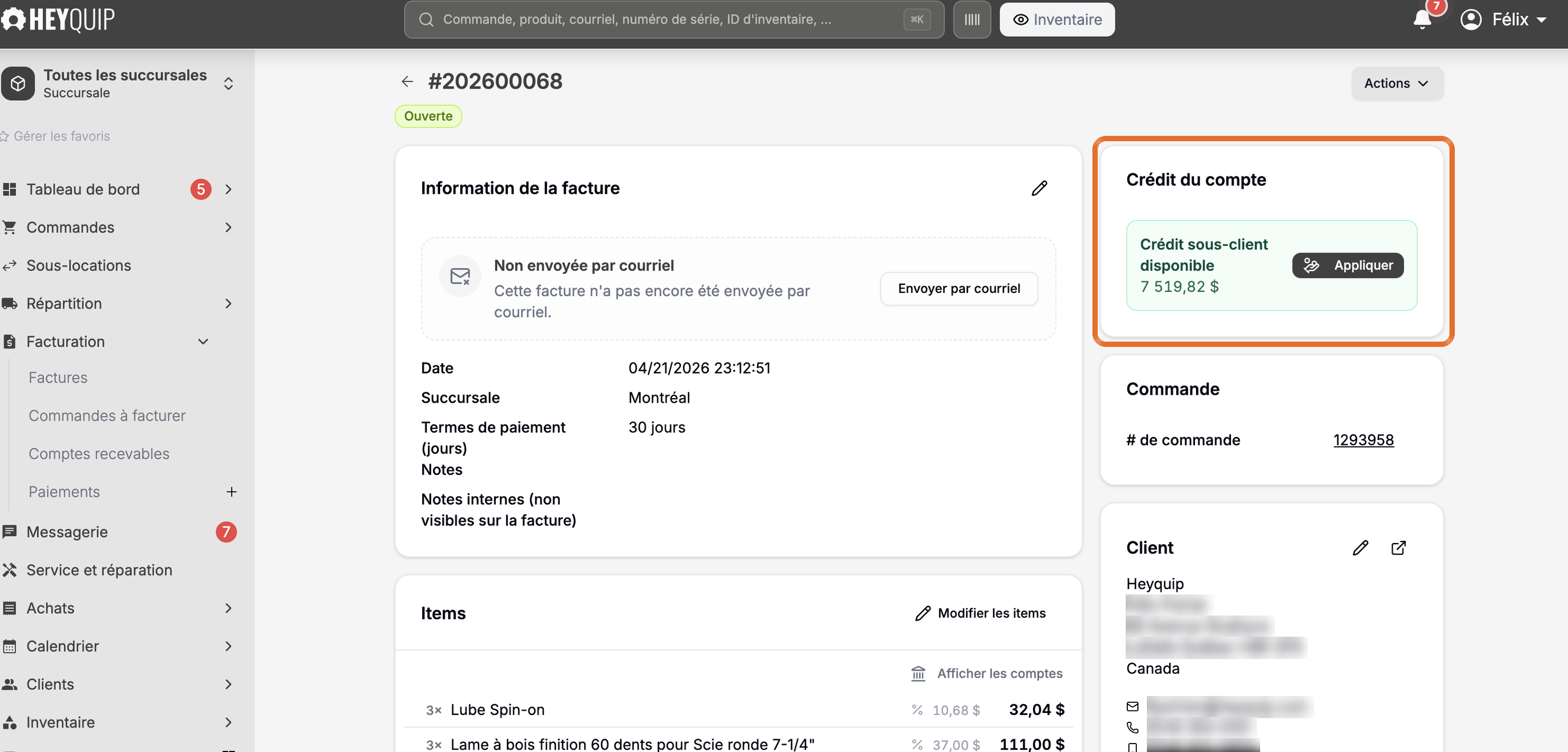Collapse the Facturation section
Image resolution: width=1568 pixels, height=752 pixels.
pos(203,342)
